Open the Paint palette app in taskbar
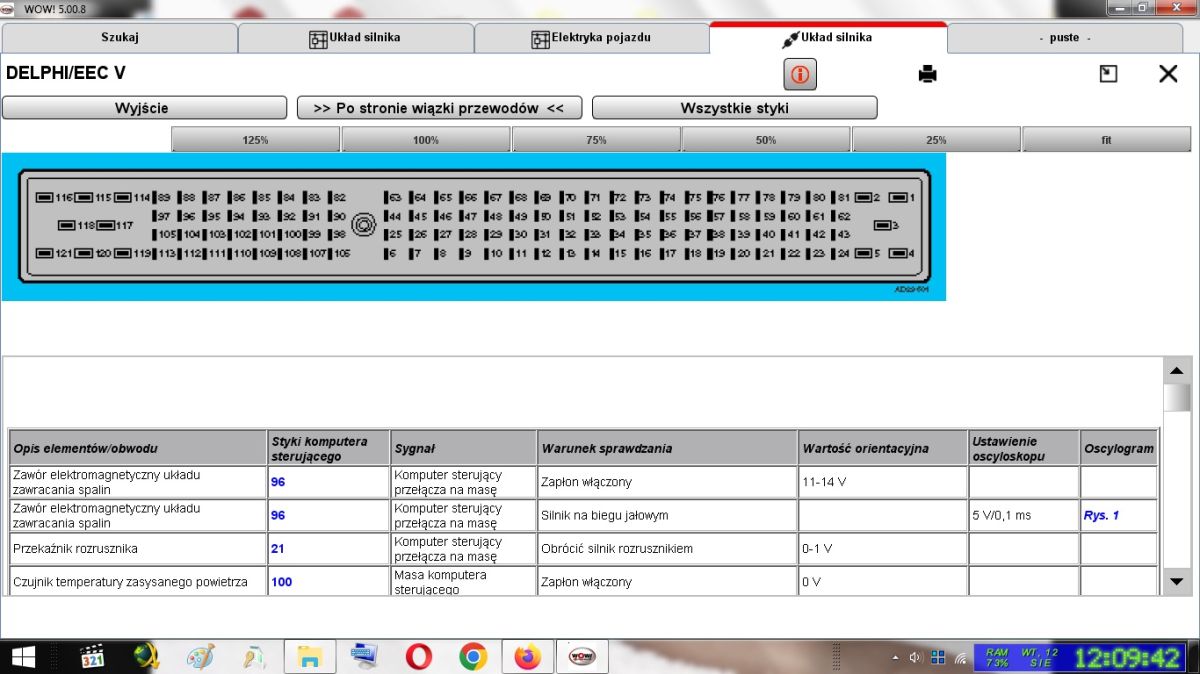 coord(201,657)
